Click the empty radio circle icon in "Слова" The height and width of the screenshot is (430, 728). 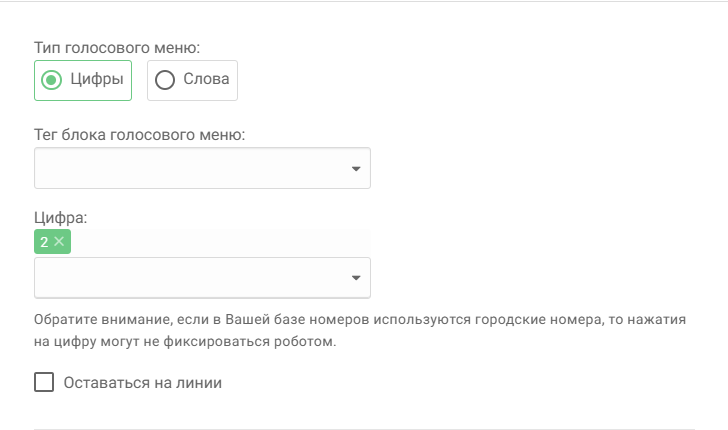point(165,80)
